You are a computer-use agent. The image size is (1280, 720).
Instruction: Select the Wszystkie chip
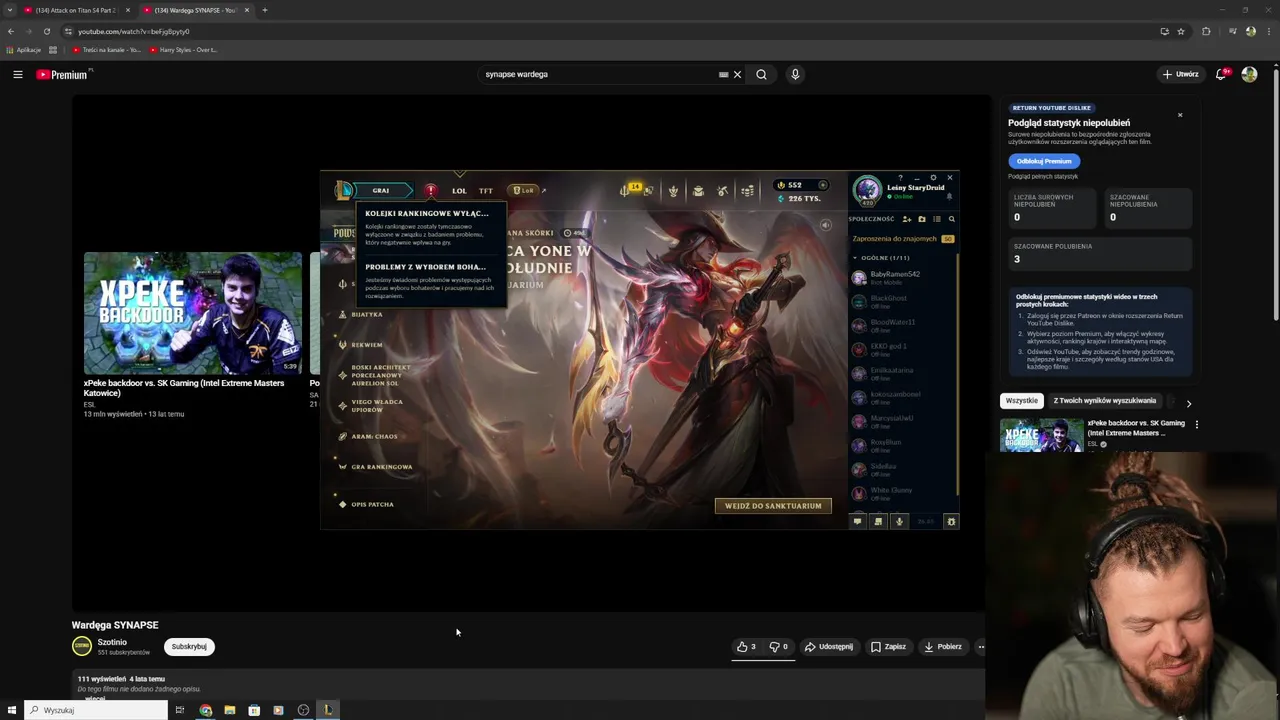pos(1021,401)
